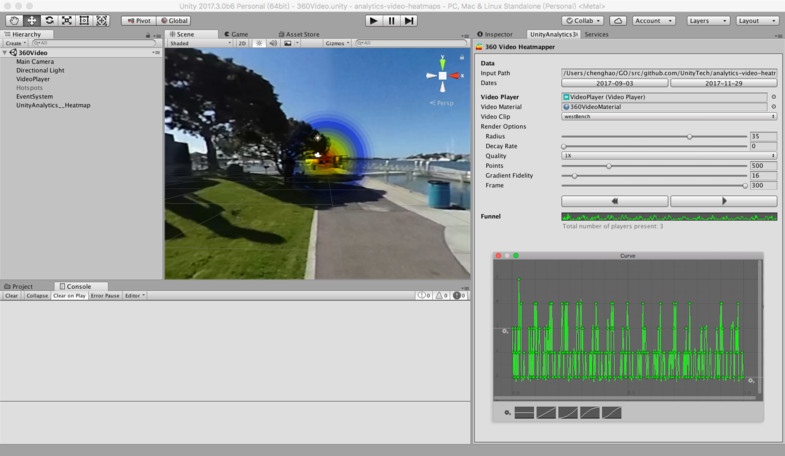The height and width of the screenshot is (456, 785).
Task: Select Main Camera in Hierarchy
Action: click(35, 62)
